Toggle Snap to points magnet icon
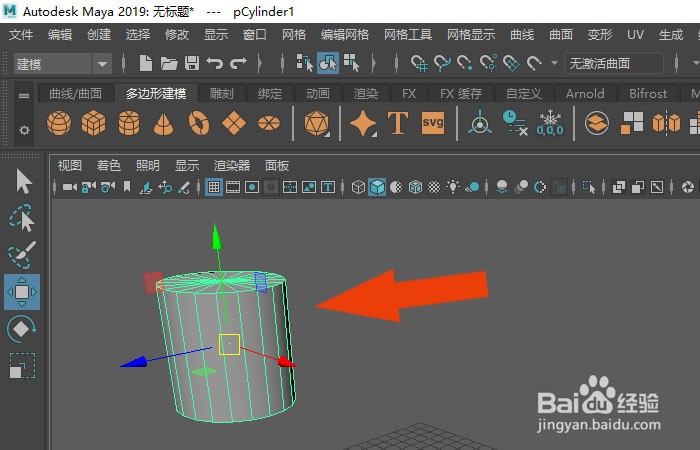This screenshot has height=450, width=700. click(x=465, y=63)
